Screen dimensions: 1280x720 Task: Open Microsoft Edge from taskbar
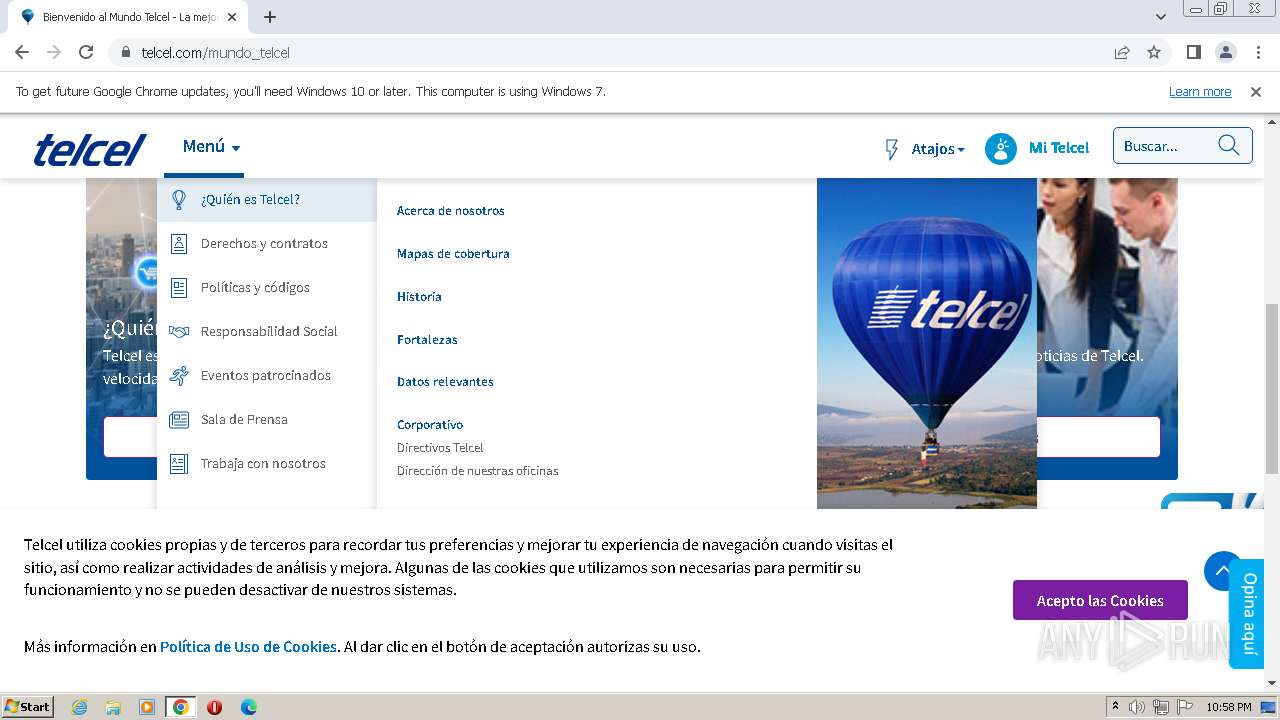tap(249, 707)
